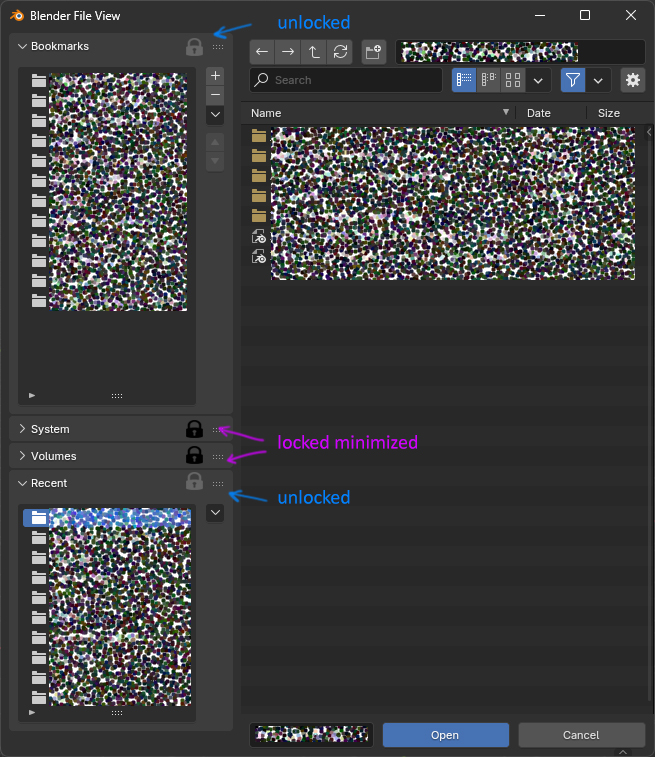Select the first blend backup file icon
Screen dimensions: 655x757
click(259, 236)
